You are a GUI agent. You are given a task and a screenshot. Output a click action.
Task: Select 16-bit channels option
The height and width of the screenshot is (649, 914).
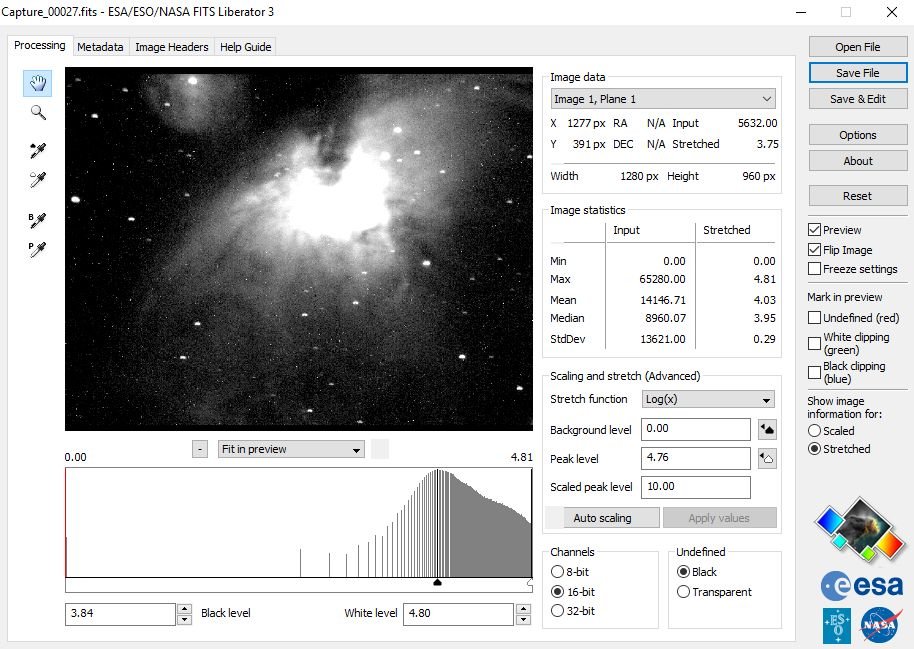[557, 592]
